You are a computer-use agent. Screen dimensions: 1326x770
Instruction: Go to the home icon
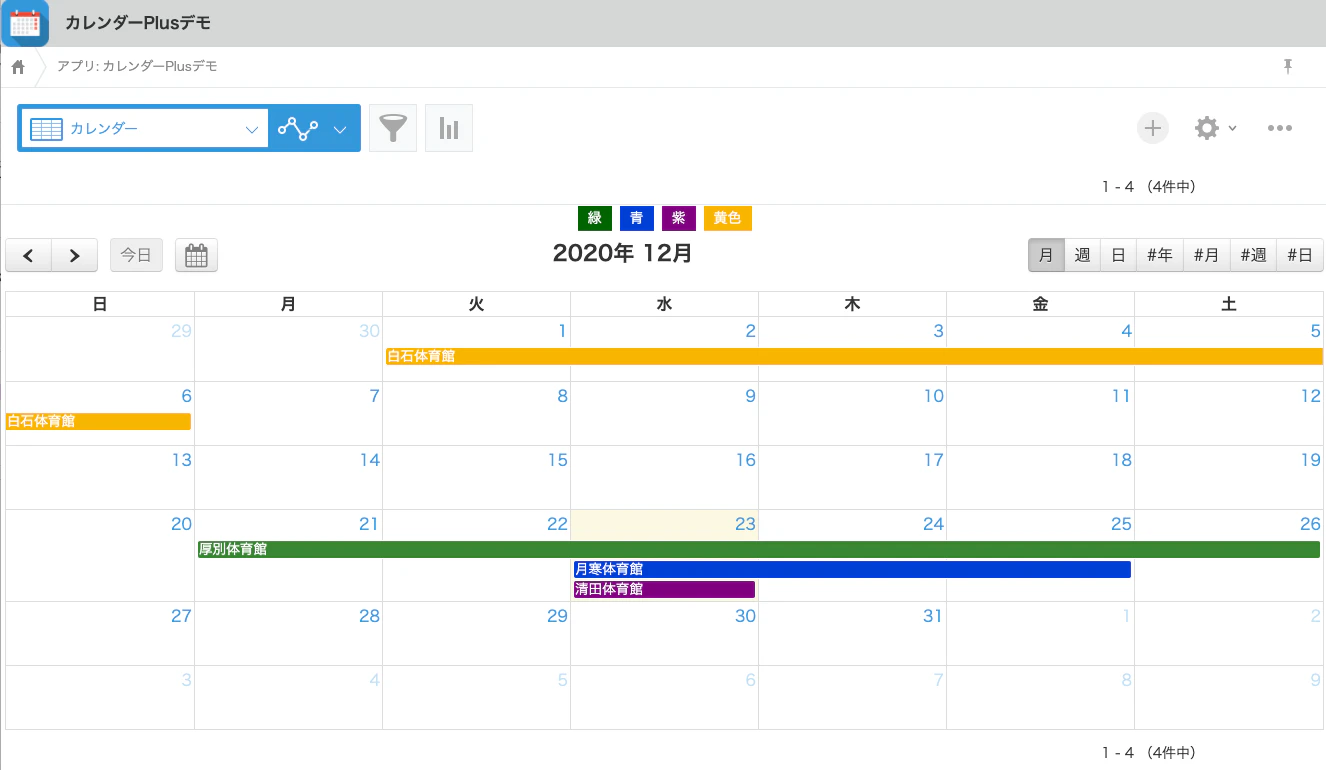(18, 67)
